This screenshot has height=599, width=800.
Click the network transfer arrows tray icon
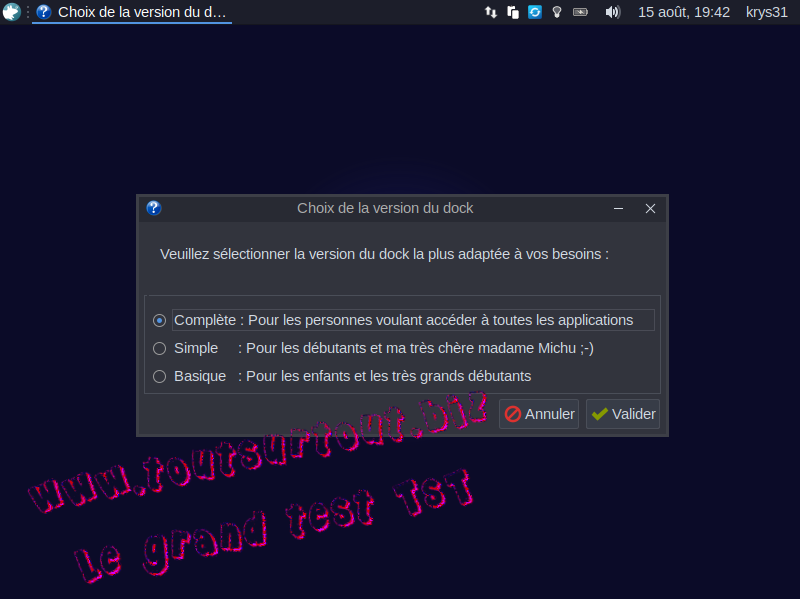(x=491, y=12)
